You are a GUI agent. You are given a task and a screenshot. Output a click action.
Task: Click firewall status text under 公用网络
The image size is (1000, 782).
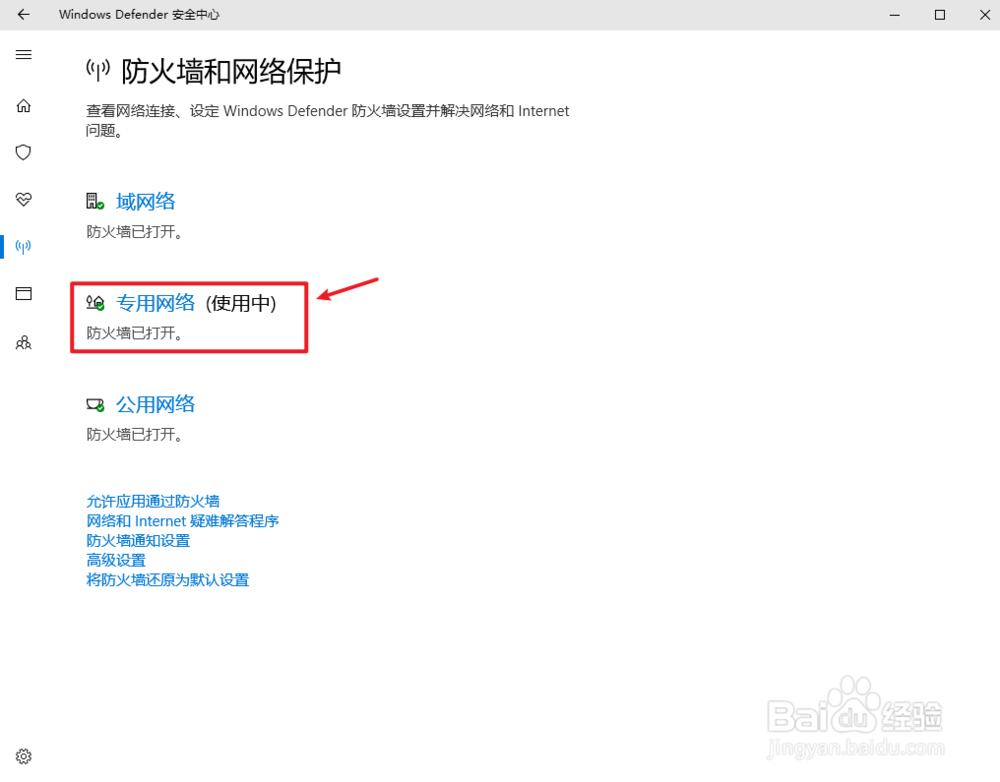[x=135, y=434]
